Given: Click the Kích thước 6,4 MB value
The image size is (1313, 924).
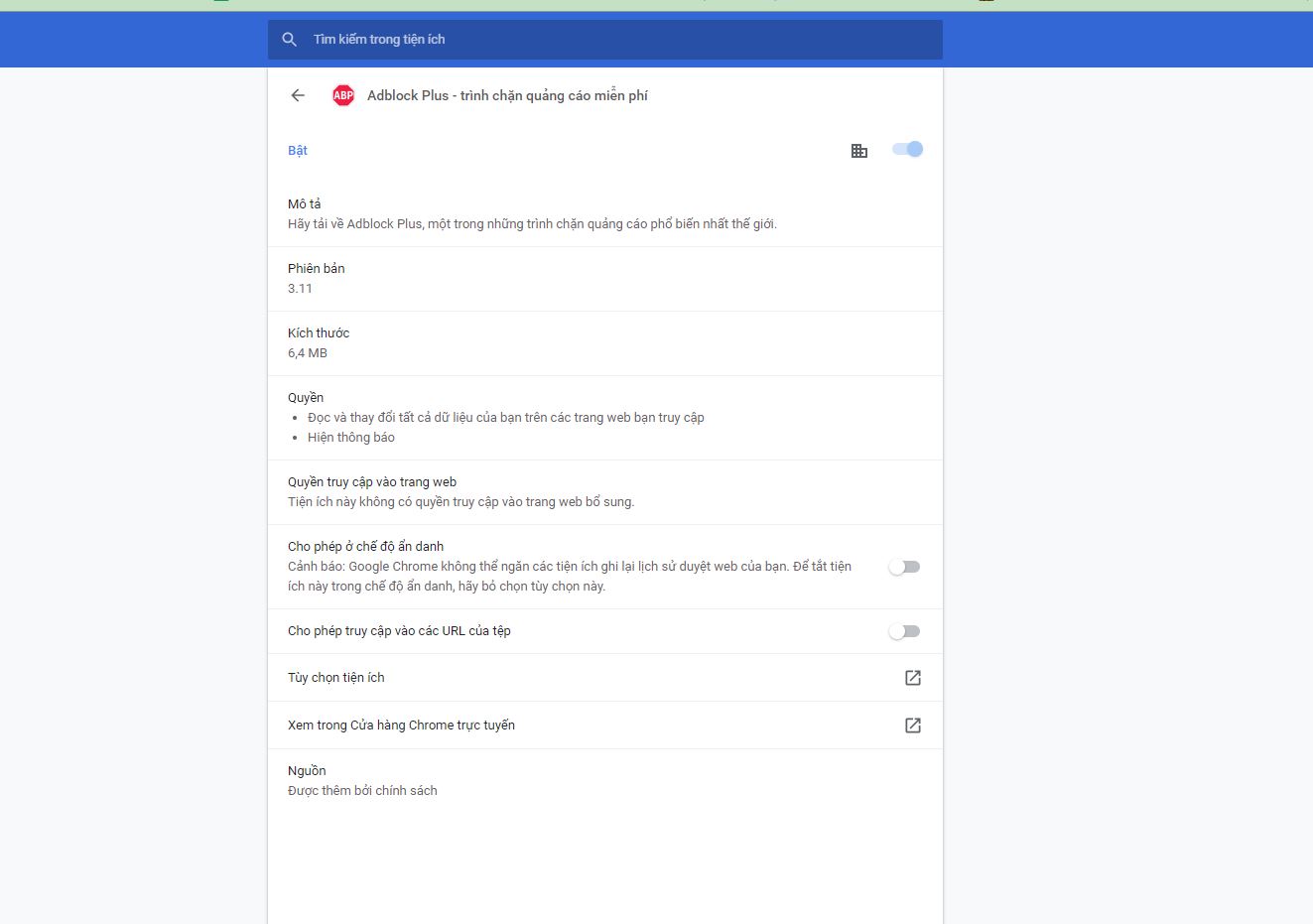Looking at the screenshot, I should click(x=308, y=353).
